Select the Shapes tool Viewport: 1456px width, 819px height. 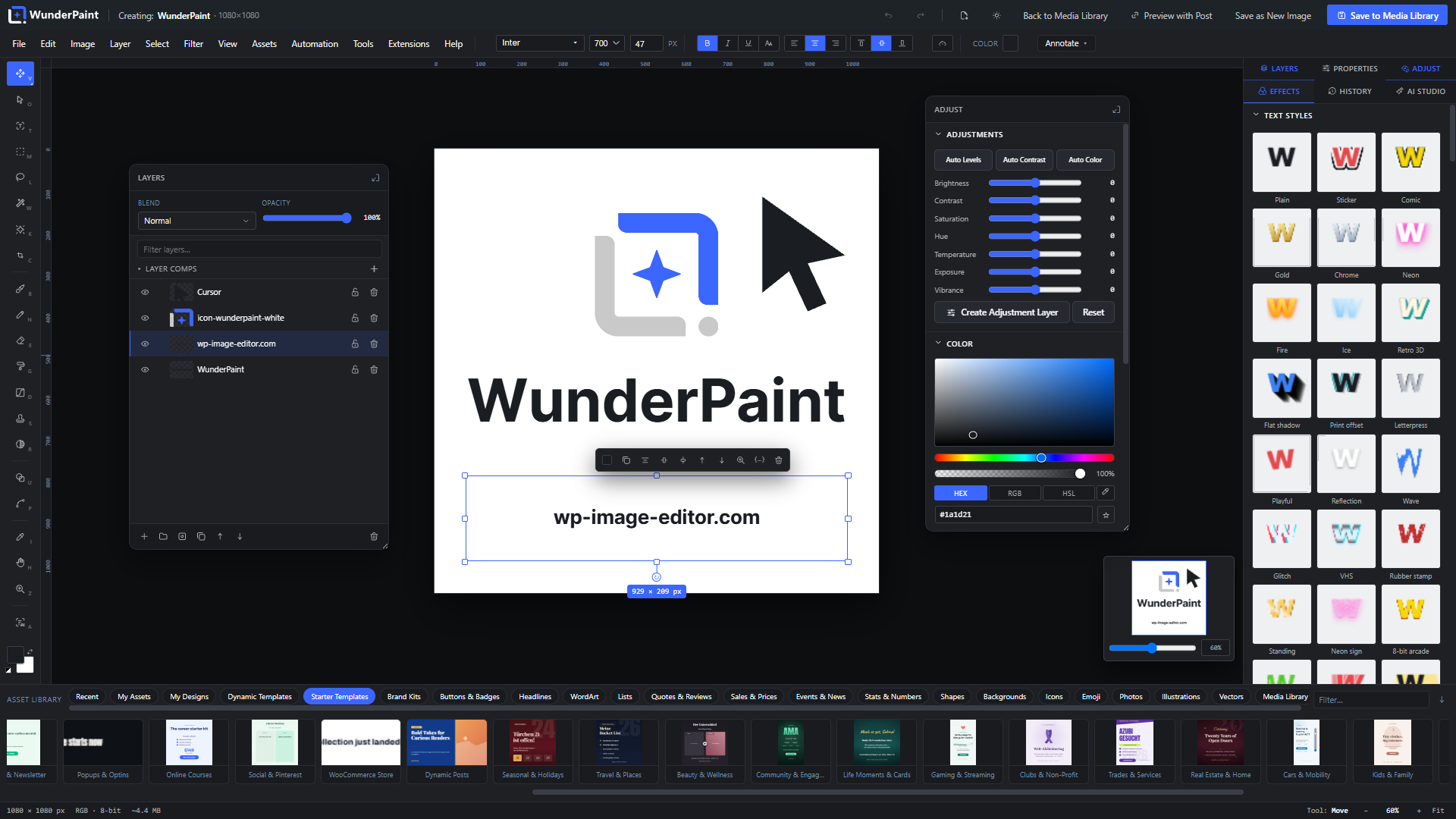20,478
